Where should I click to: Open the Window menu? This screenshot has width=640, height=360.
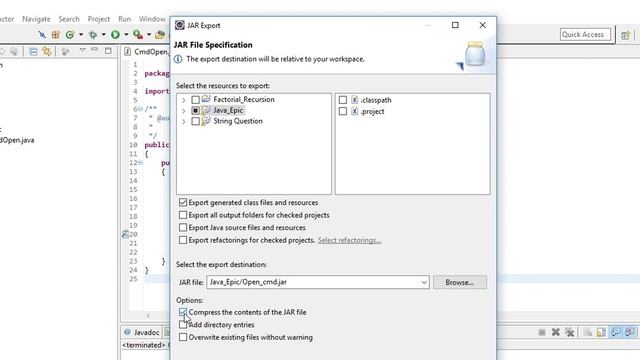pyautogui.click(x=152, y=19)
